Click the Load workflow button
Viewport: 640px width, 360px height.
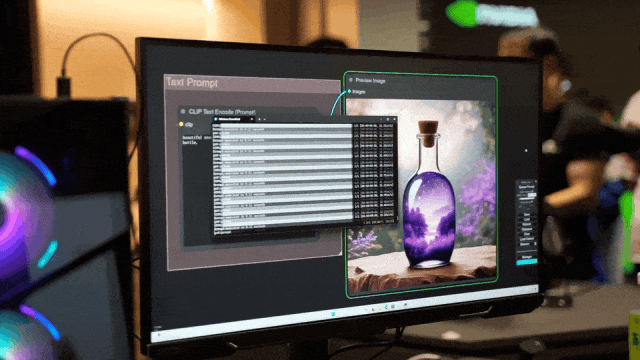527,219
